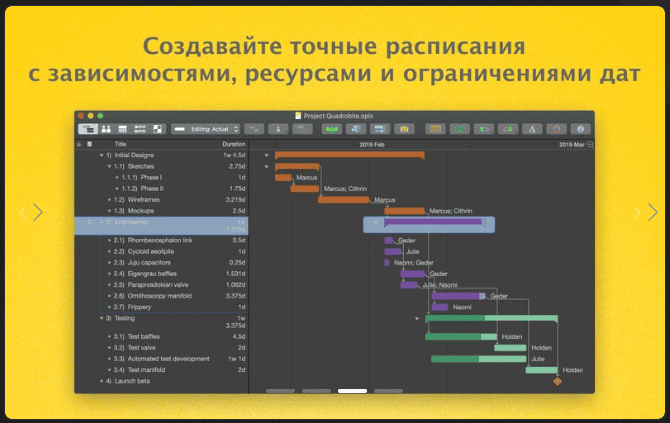This screenshot has height=423, width=670.
Task: Click the camera set-baseline toolbar icon
Action: pos(404,129)
